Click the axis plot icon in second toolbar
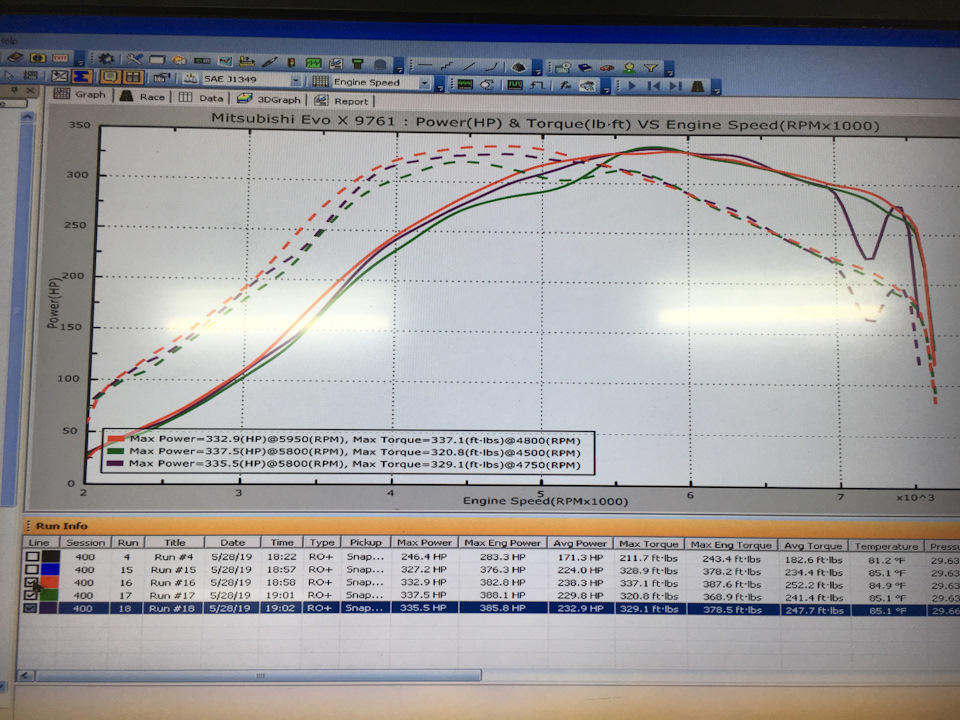 (x=59, y=76)
